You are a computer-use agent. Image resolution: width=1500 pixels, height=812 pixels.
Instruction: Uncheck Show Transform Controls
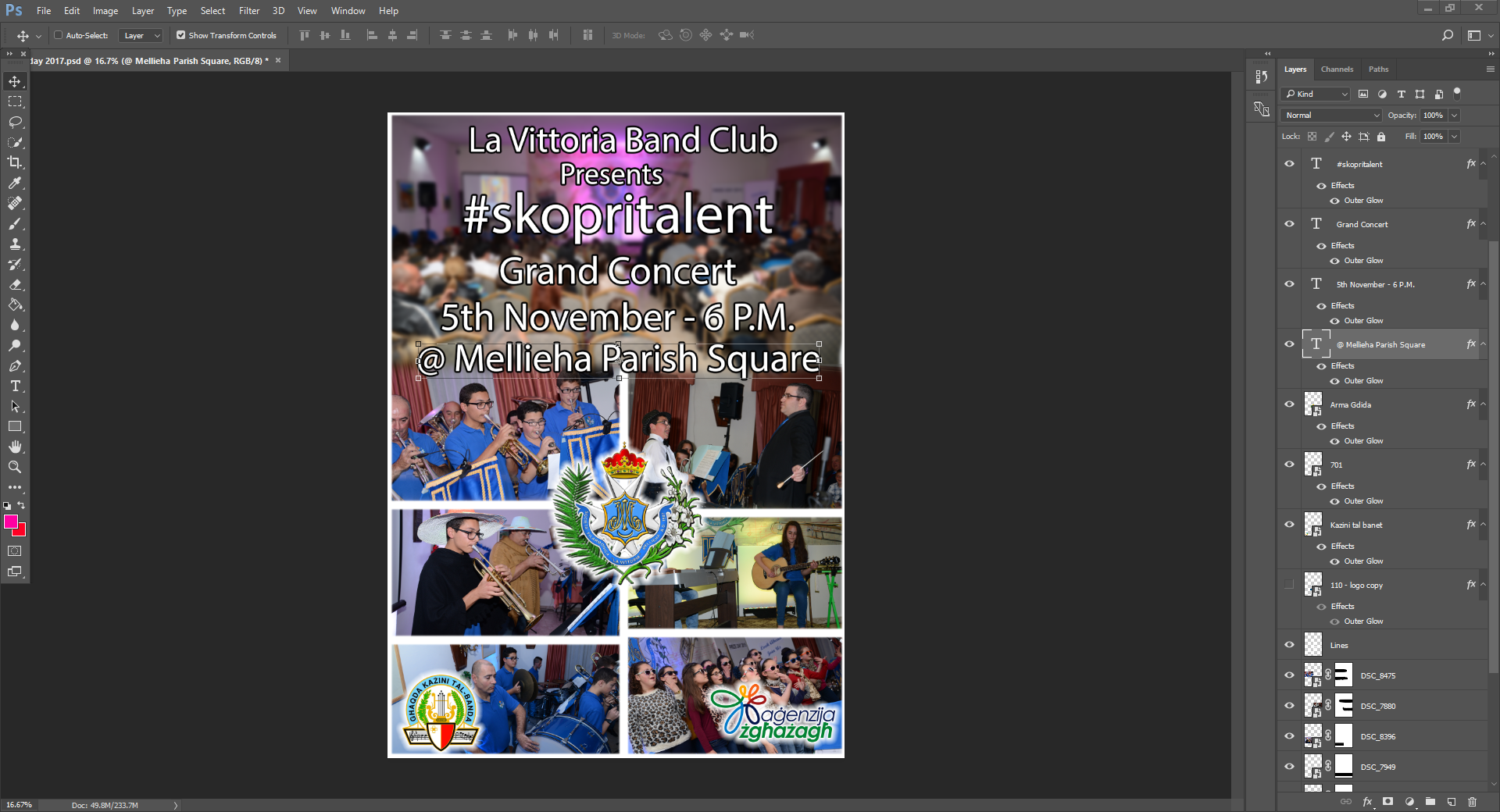point(181,35)
